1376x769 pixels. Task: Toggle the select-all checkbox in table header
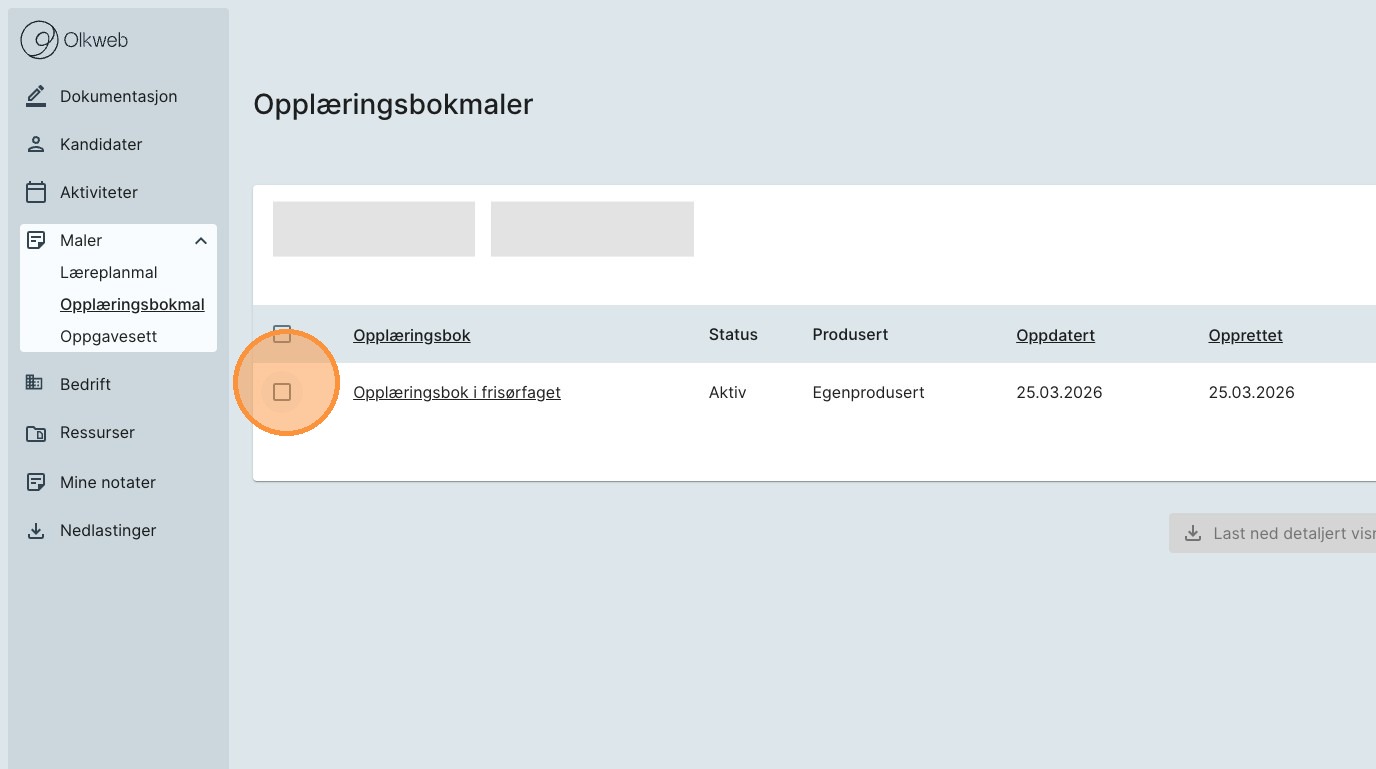click(x=282, y=334)
